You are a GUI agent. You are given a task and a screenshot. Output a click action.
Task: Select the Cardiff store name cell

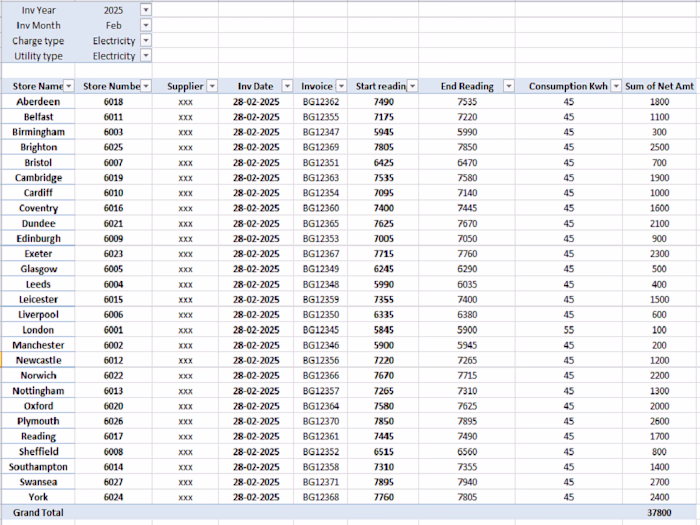(38, 193)
